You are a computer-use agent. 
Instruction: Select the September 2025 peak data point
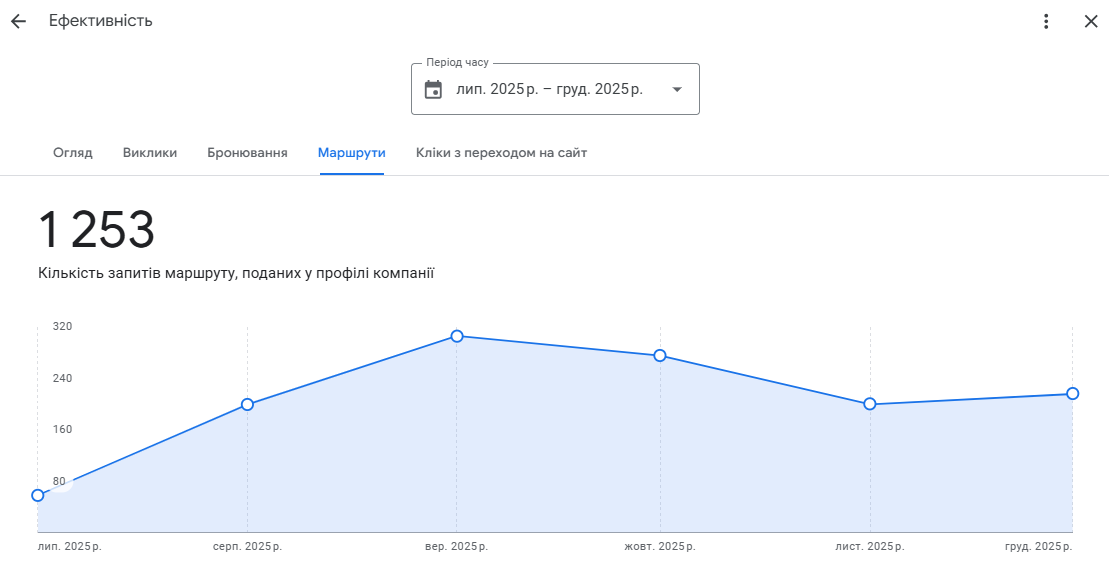tap(457, 336)
